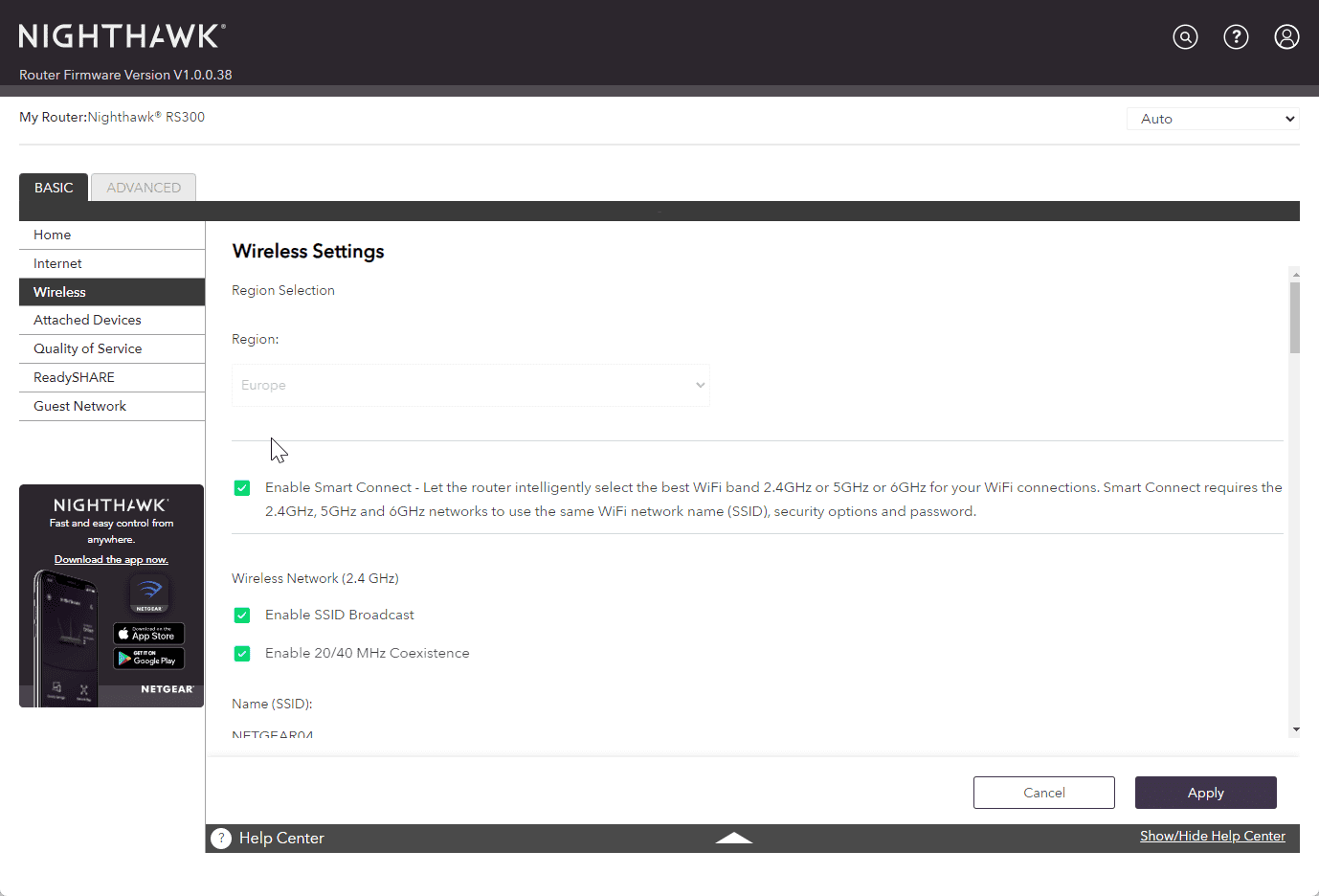Screen dimensions: 1319x896
Task: Click the Cancel button
Action: pyautogui.click(x=1043, y=793)
